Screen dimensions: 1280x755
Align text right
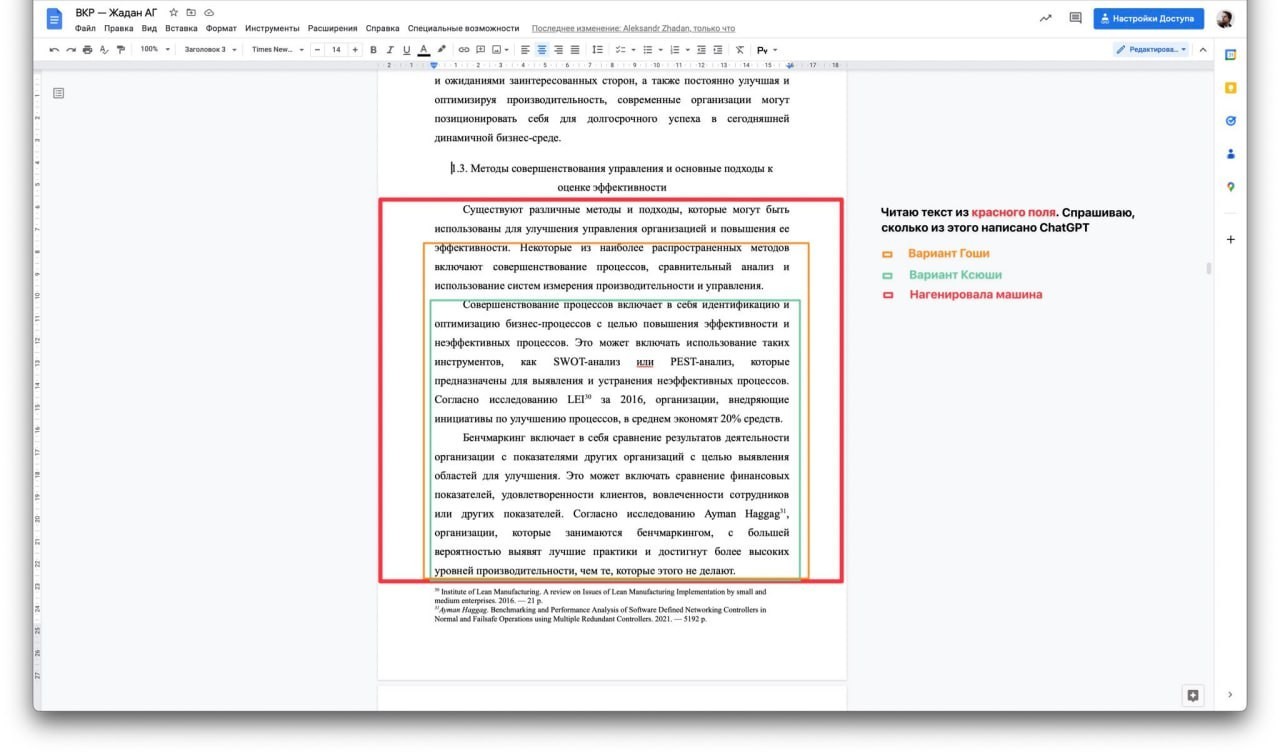[558, 50]
